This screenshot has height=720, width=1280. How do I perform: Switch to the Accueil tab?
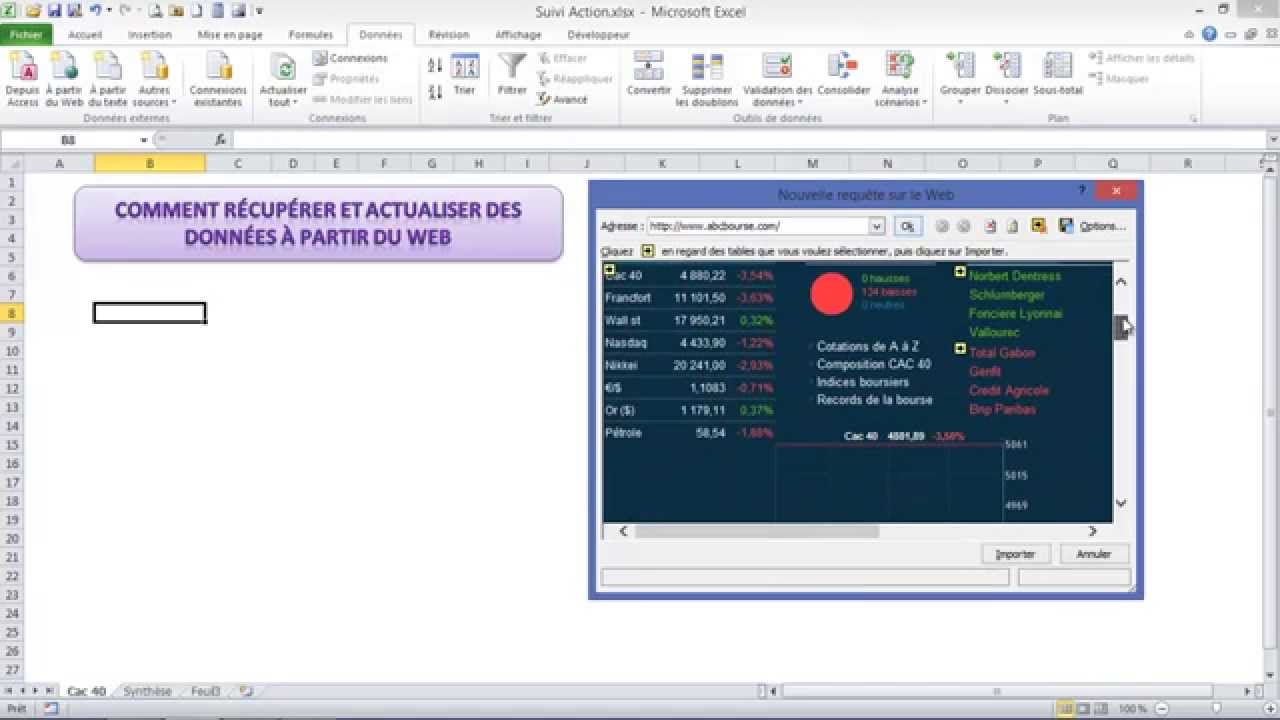(x=85, y=35)
